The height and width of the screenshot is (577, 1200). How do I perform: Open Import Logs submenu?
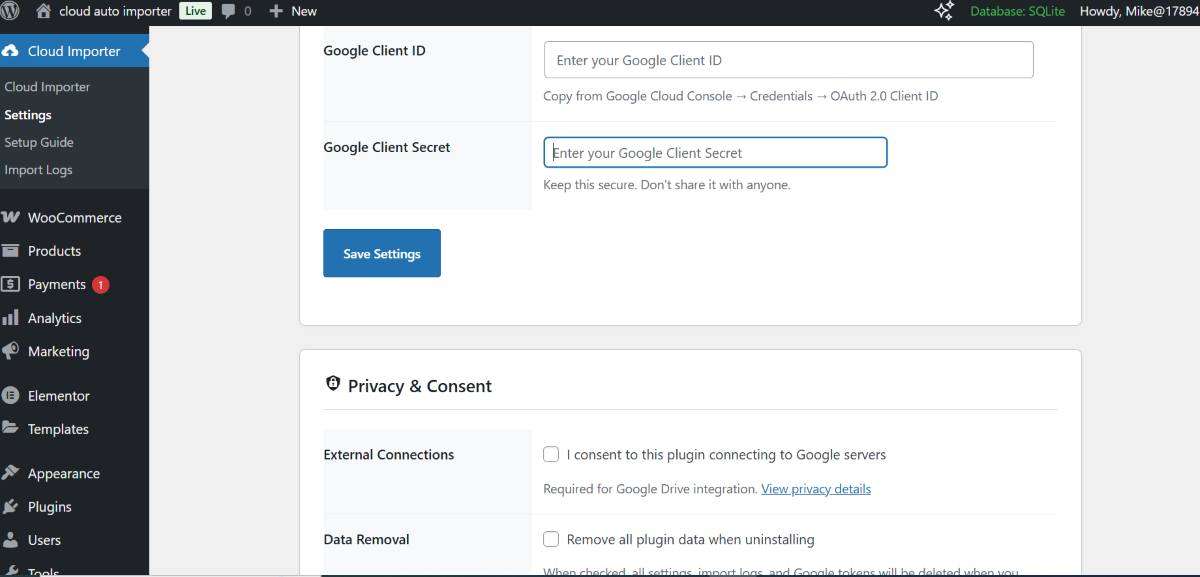click(38, 170)
